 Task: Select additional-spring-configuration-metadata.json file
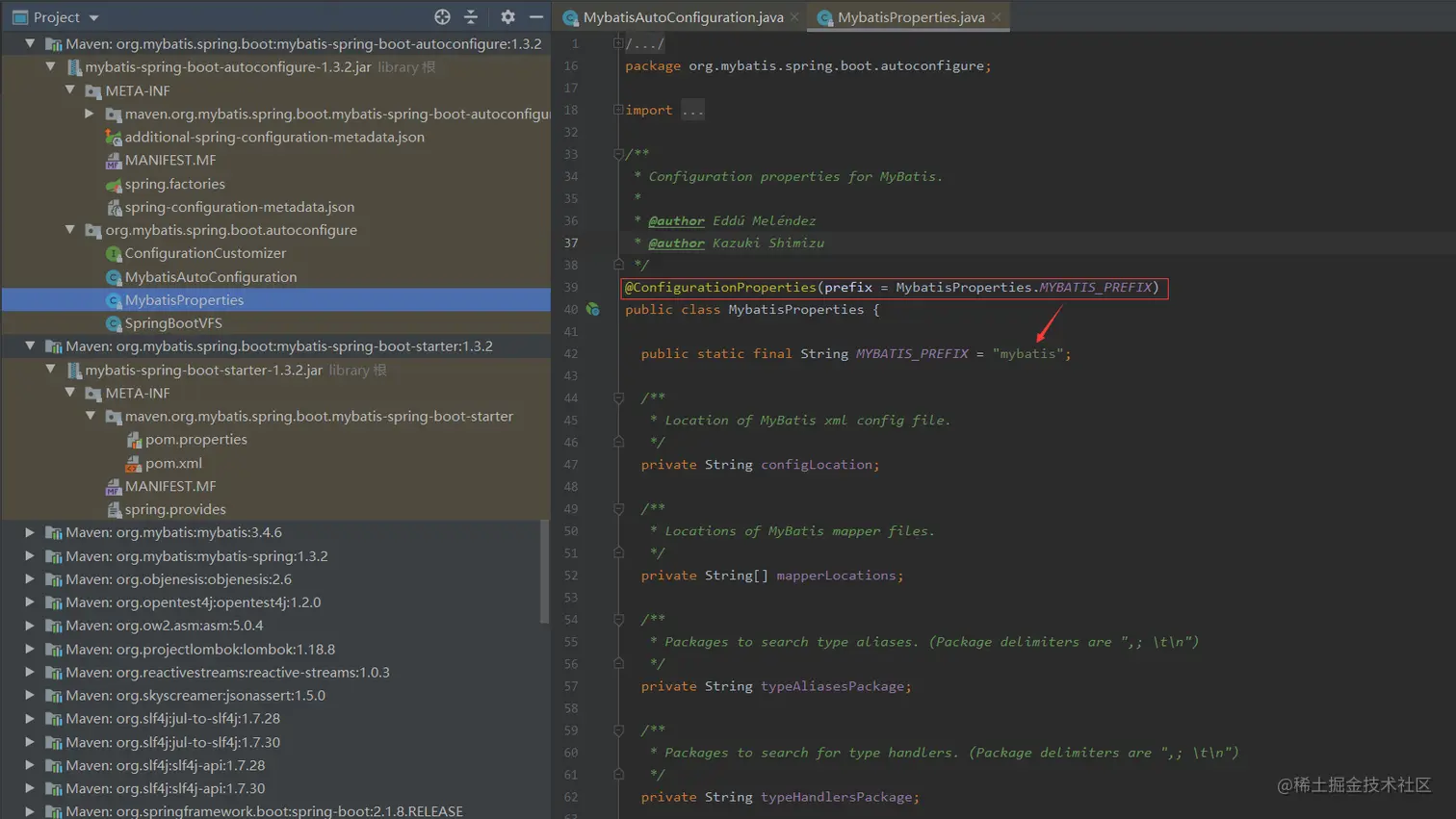pyautogui.click(x=274, y=137)
